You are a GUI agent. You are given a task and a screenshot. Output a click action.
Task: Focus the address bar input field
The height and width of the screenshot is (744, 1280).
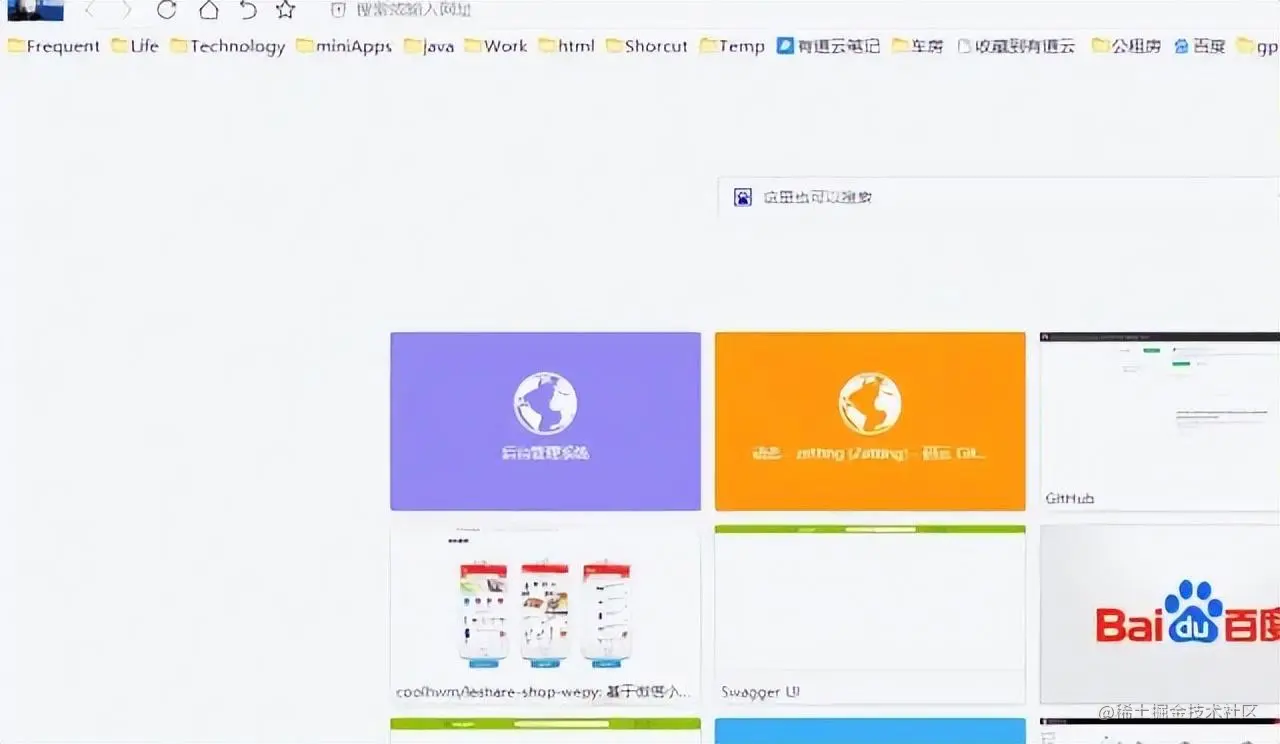800,10
